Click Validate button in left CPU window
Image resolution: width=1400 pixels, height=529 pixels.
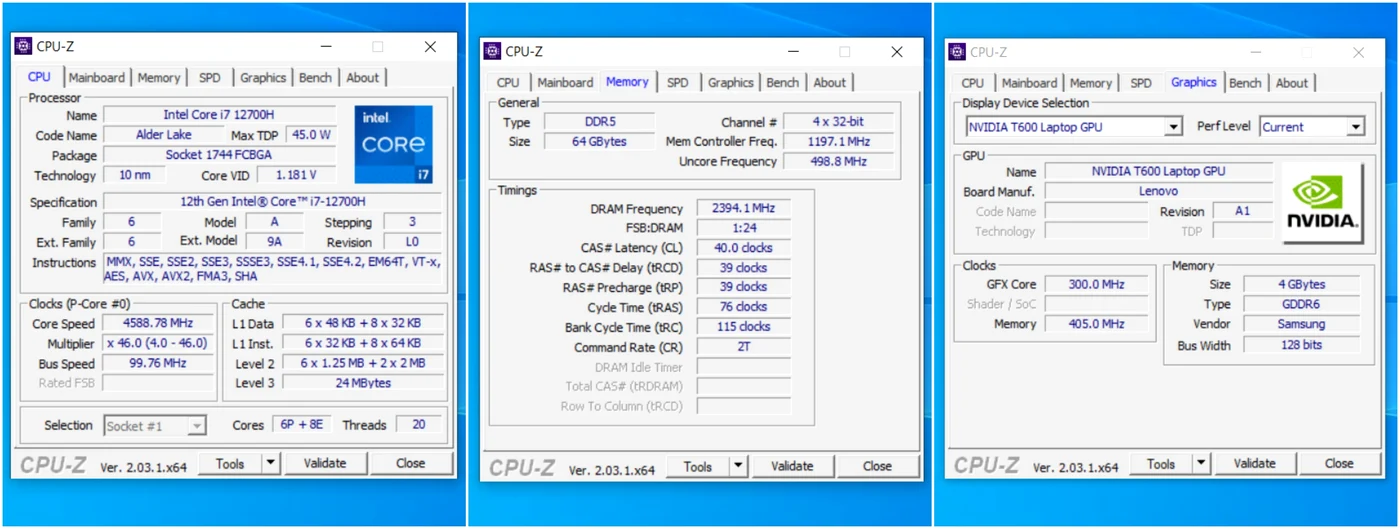[325, 464]
